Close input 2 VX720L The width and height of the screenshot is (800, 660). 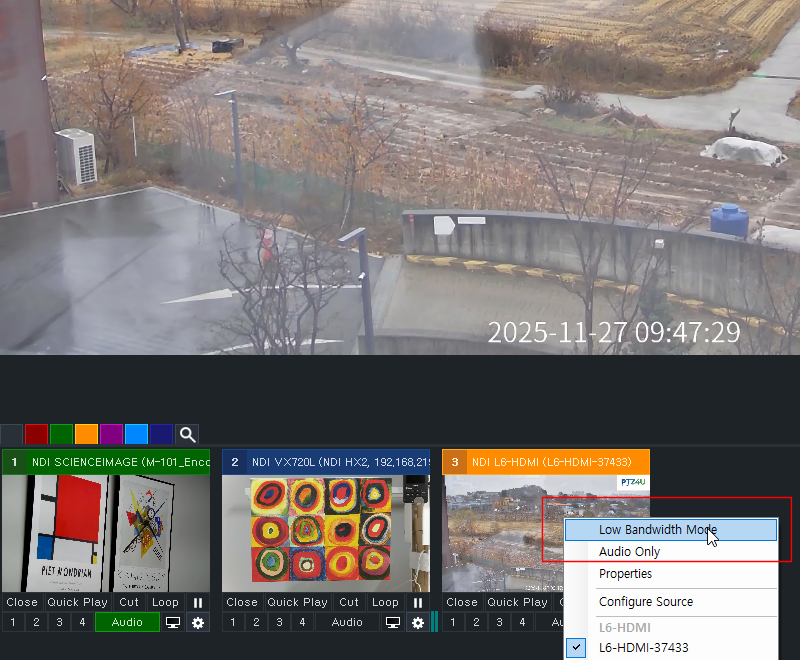point(242,602)
